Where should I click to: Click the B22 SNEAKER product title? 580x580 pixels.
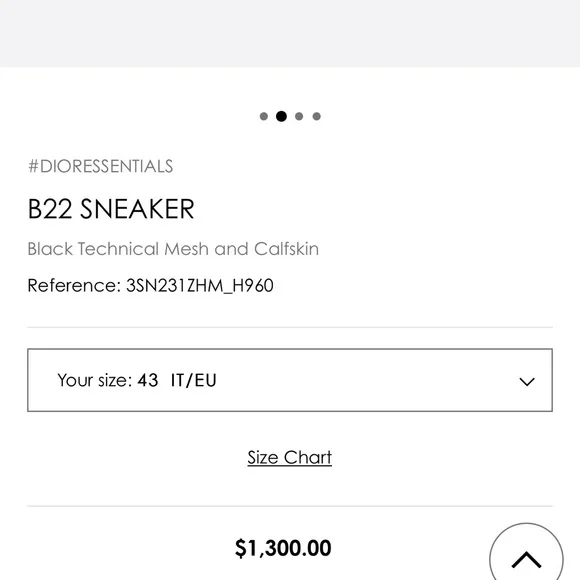coord(111,209)
